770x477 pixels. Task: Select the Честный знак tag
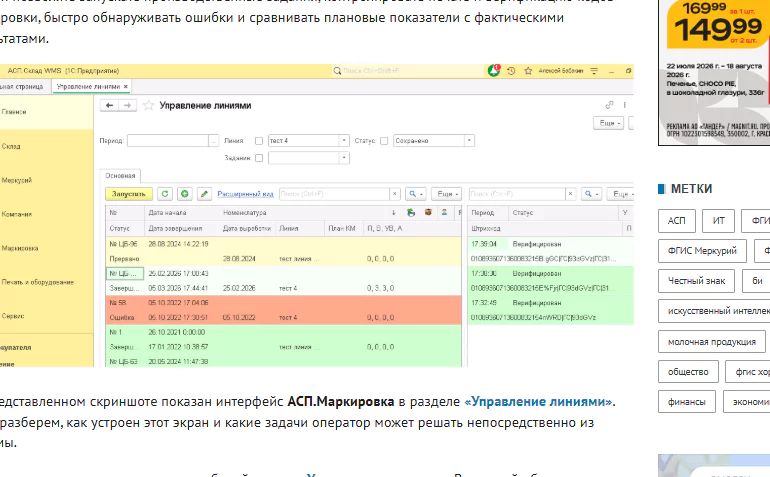click(696, 281)
